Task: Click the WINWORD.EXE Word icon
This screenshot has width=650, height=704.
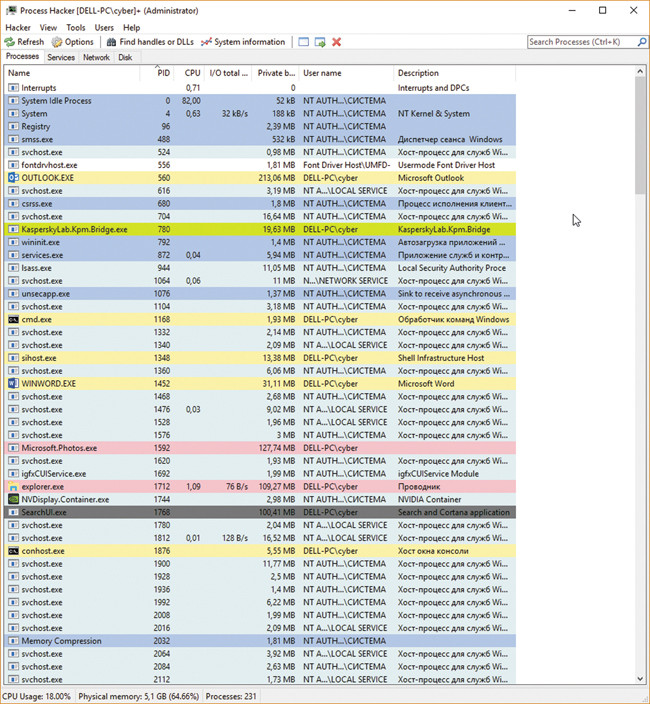Action: coord(13,383)
